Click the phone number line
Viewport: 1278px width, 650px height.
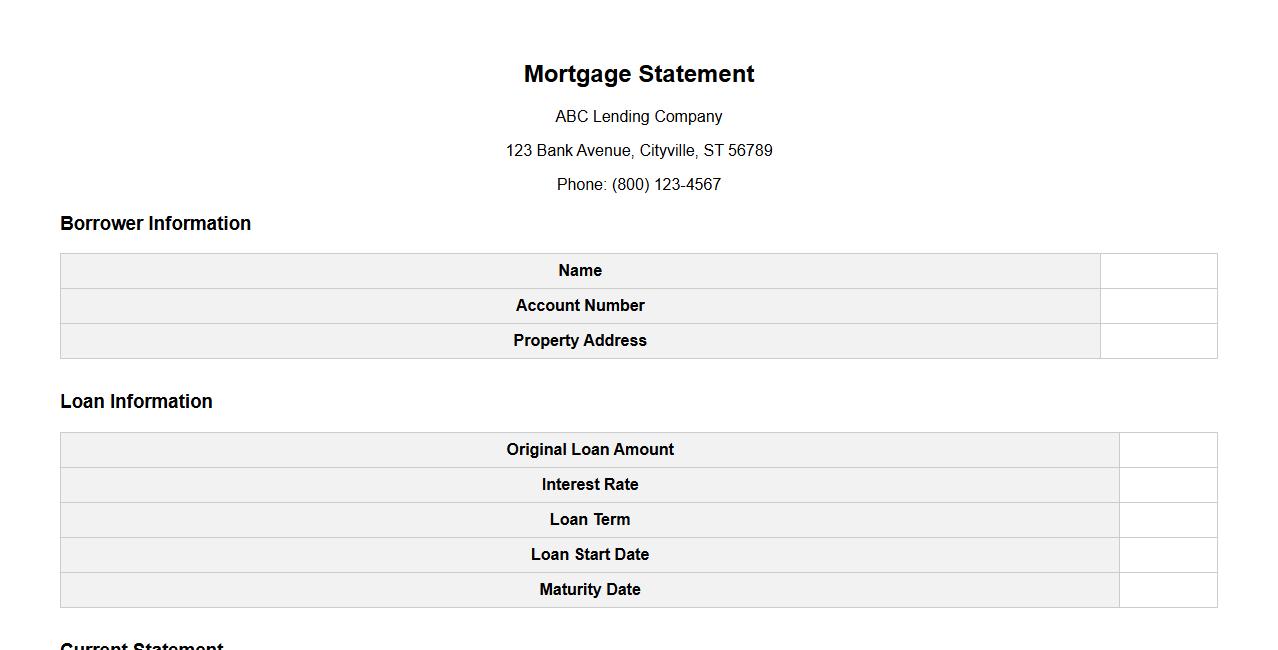(639, 185)
